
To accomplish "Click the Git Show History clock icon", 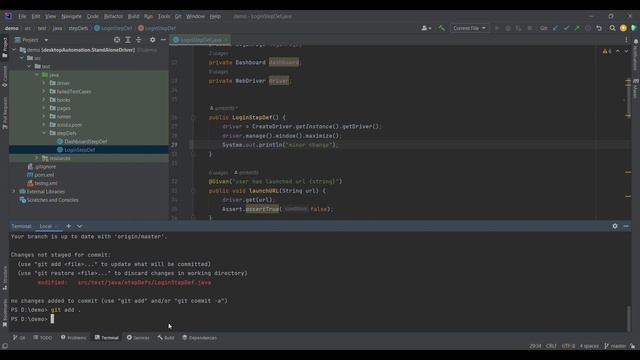I will 588,28.
